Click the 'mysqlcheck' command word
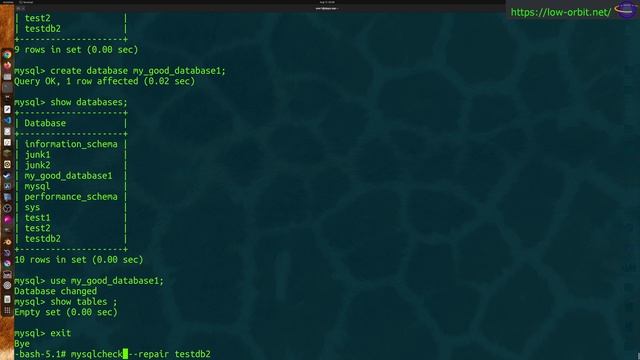640x360 pixels. pyautogui.click(x=97, y=354)
